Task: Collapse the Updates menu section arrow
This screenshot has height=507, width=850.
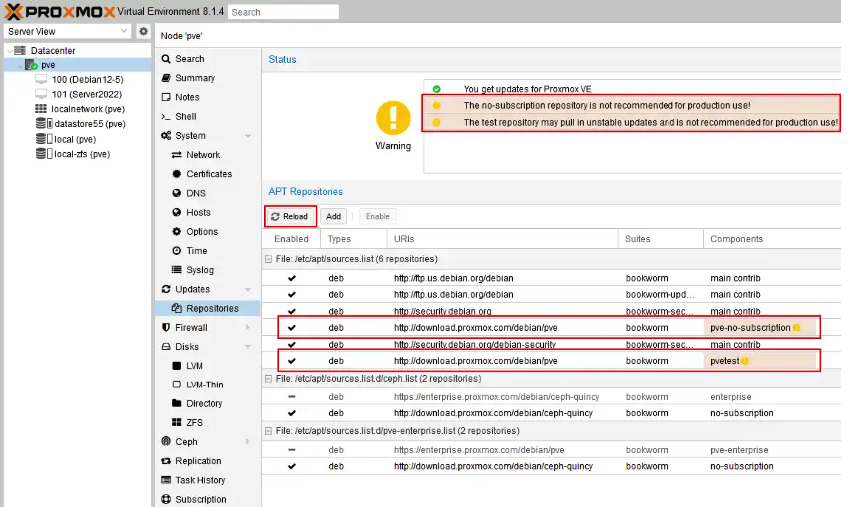Action: point(248,290)
